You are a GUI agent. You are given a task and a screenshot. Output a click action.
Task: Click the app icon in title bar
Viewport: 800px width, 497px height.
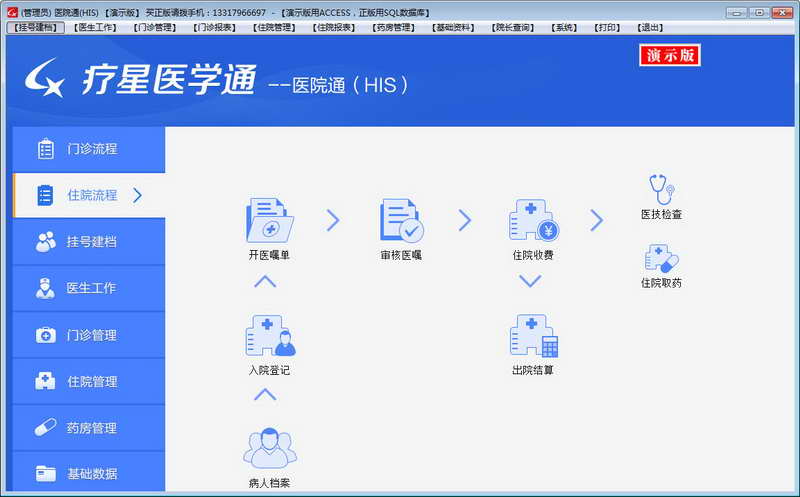12,12
